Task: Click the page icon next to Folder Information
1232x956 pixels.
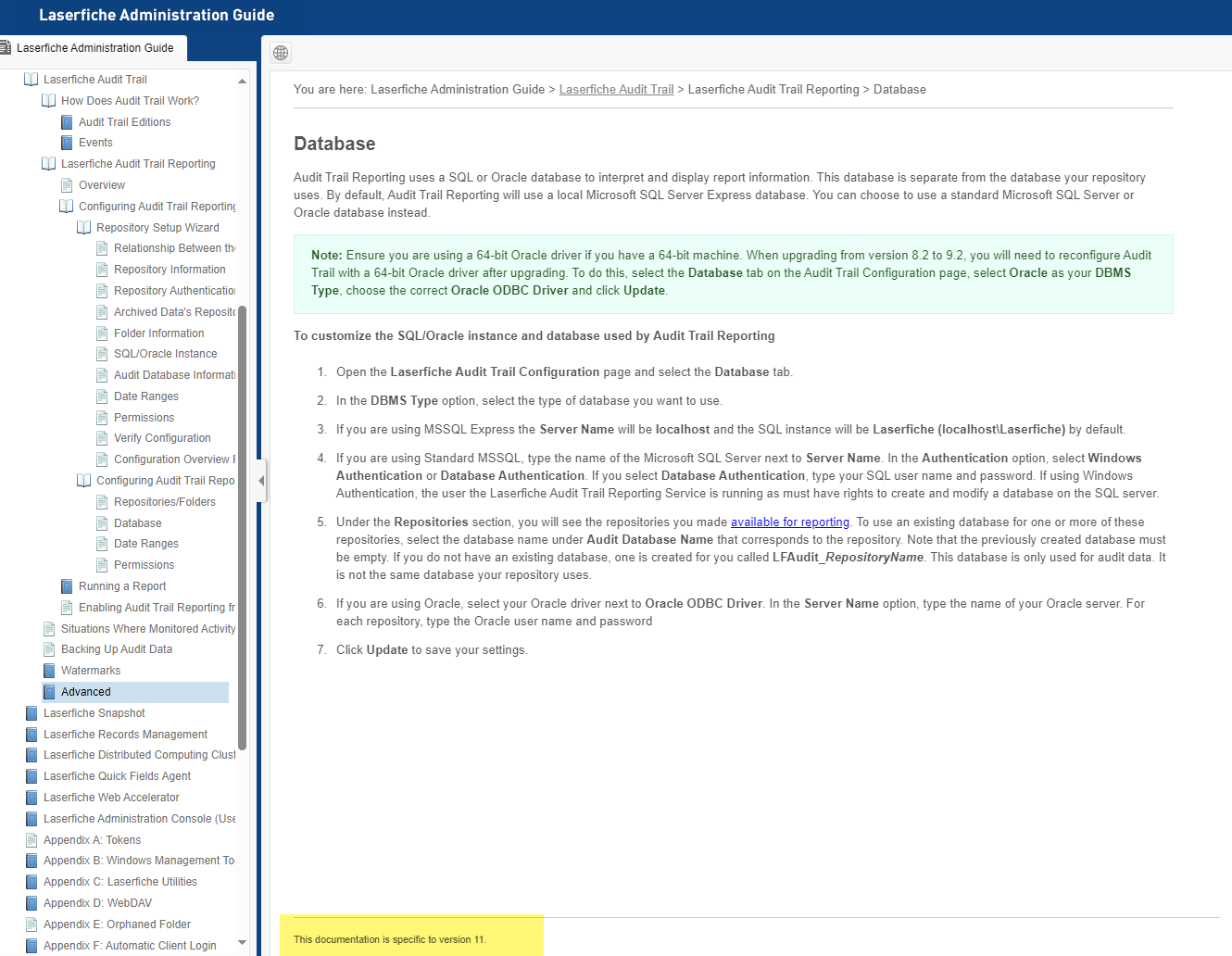Action: coord(102,333)
